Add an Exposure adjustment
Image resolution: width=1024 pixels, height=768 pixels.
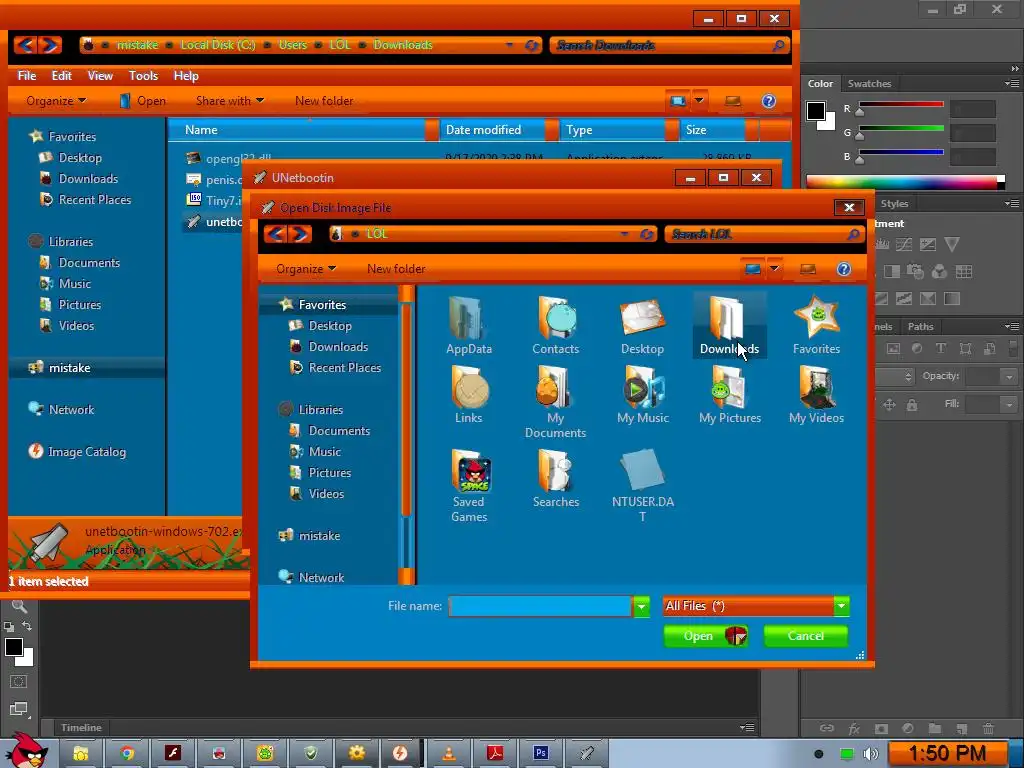pos(927,244)
